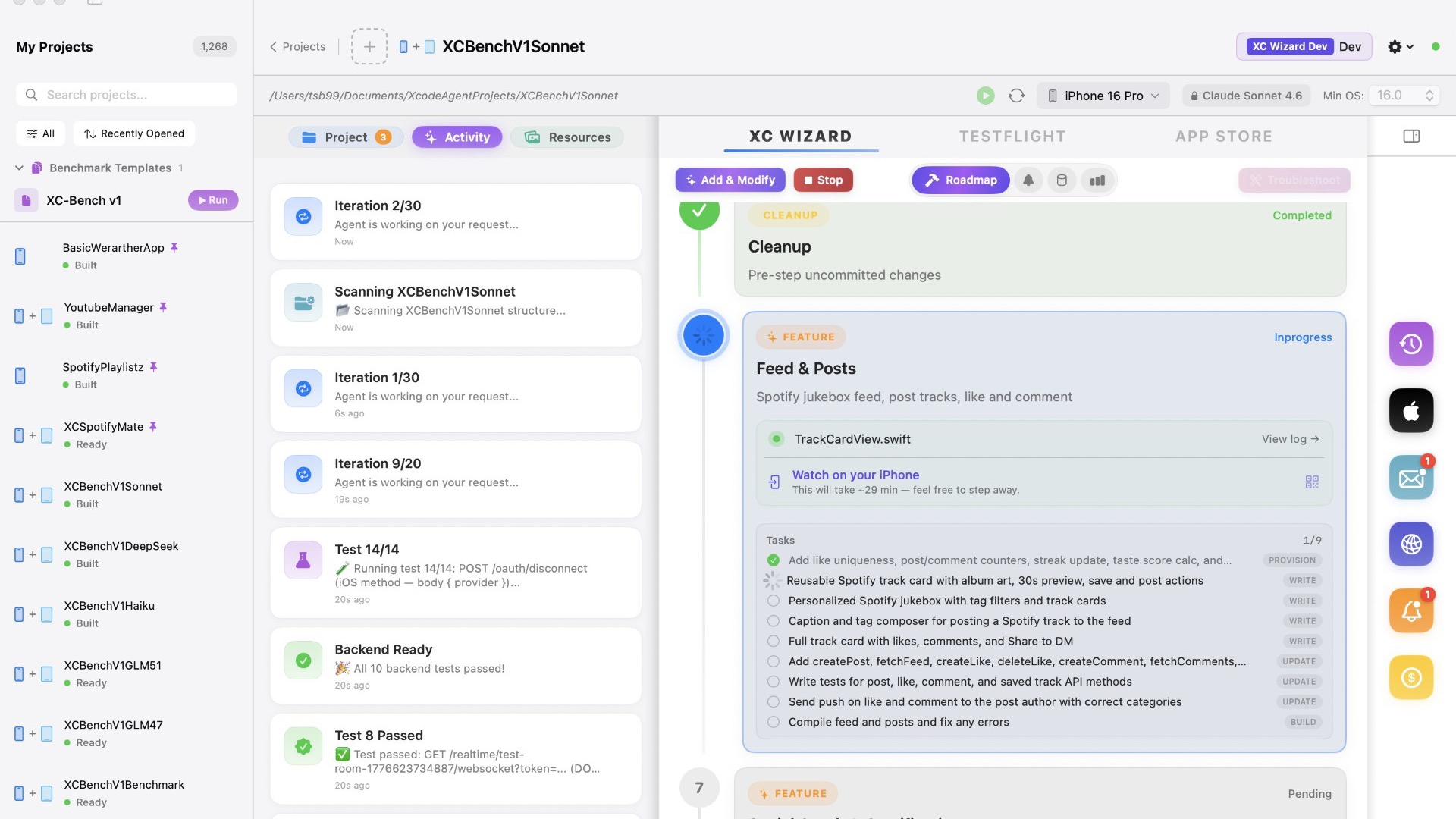
Task: Toggle the right sidebar panel icon
Action: tap(1411, 136)
